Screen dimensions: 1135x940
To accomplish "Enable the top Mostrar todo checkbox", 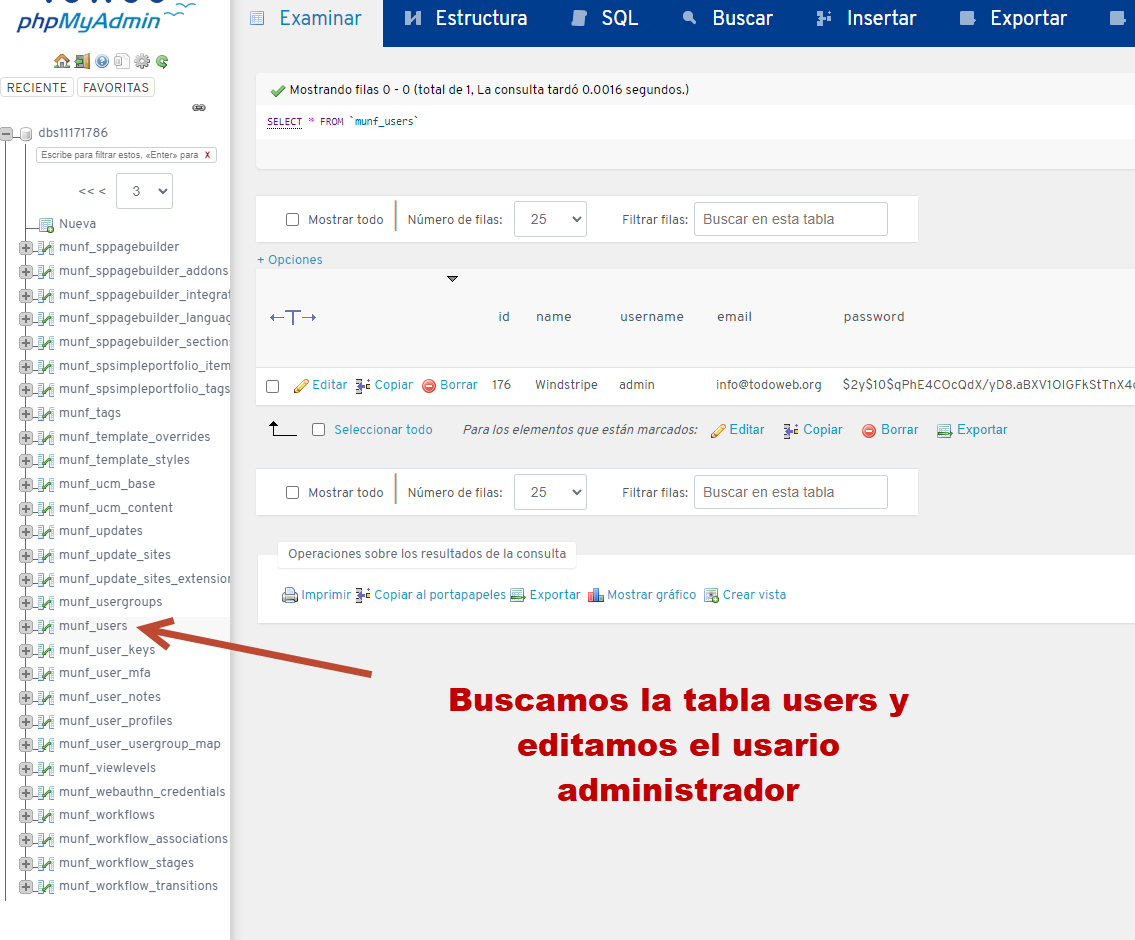I will coord(293,220).
